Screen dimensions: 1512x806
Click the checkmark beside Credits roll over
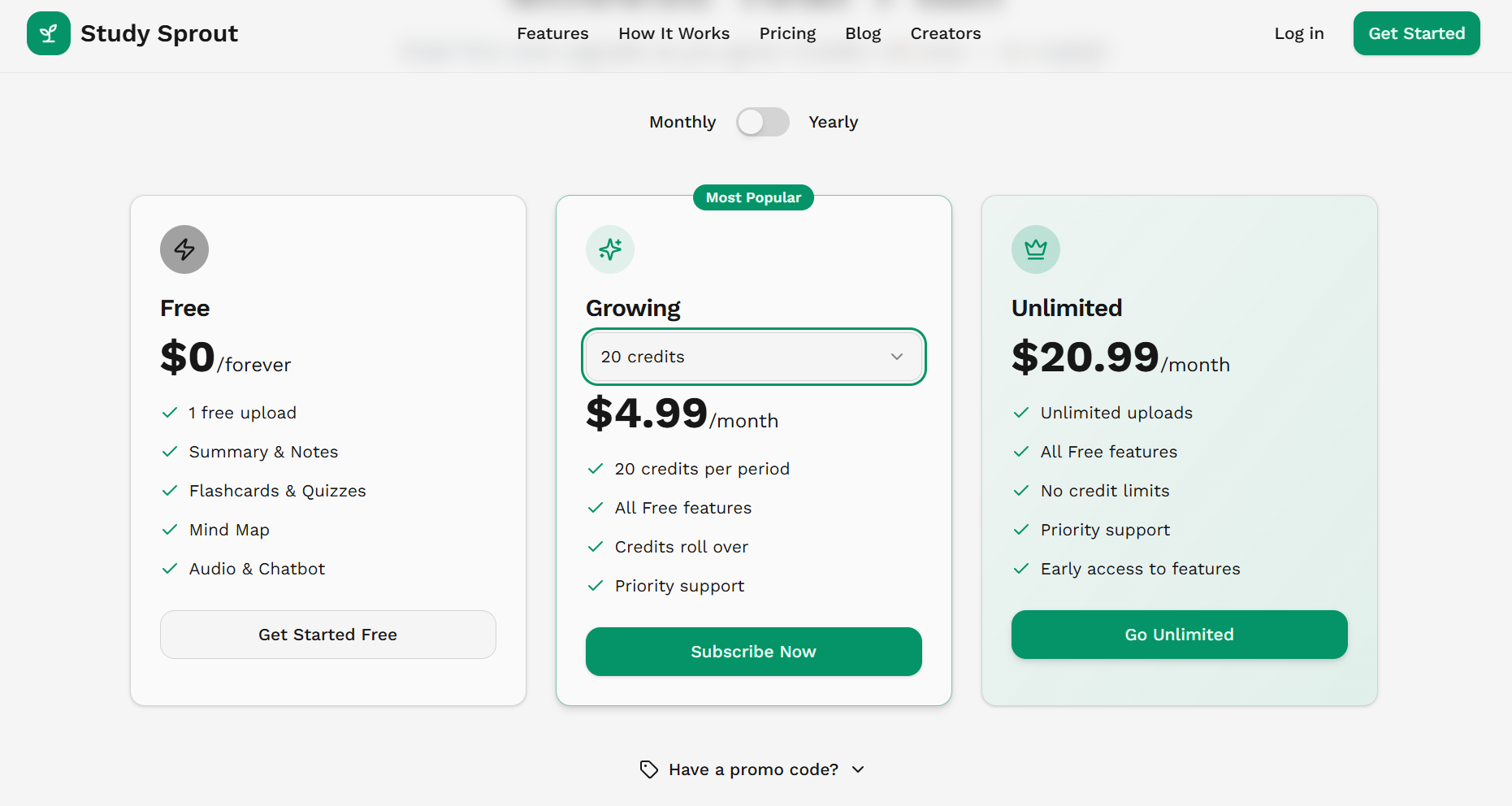click(x=595, y=547)
